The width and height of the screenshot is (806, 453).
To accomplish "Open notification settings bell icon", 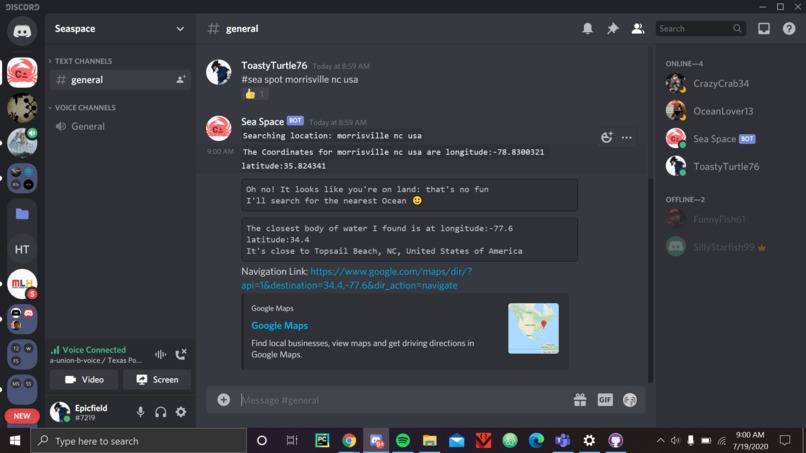I will pos(588,29).
